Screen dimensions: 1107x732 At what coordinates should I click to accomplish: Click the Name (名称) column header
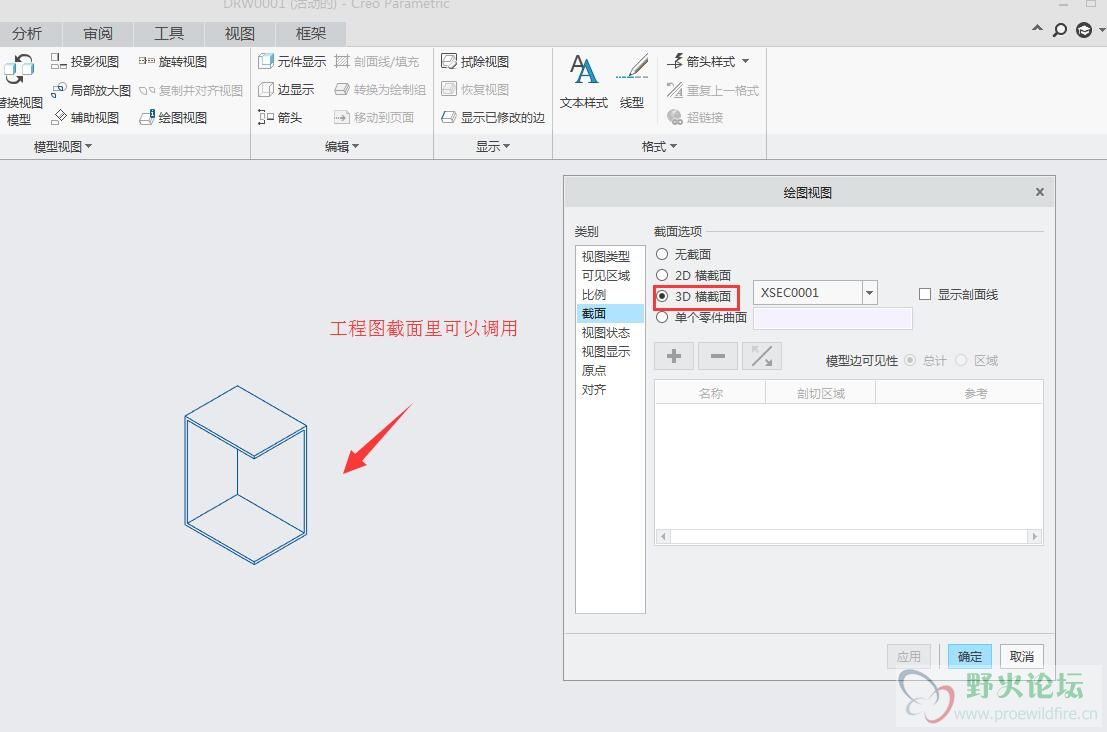pyautogui.click(x=710, y=393)
